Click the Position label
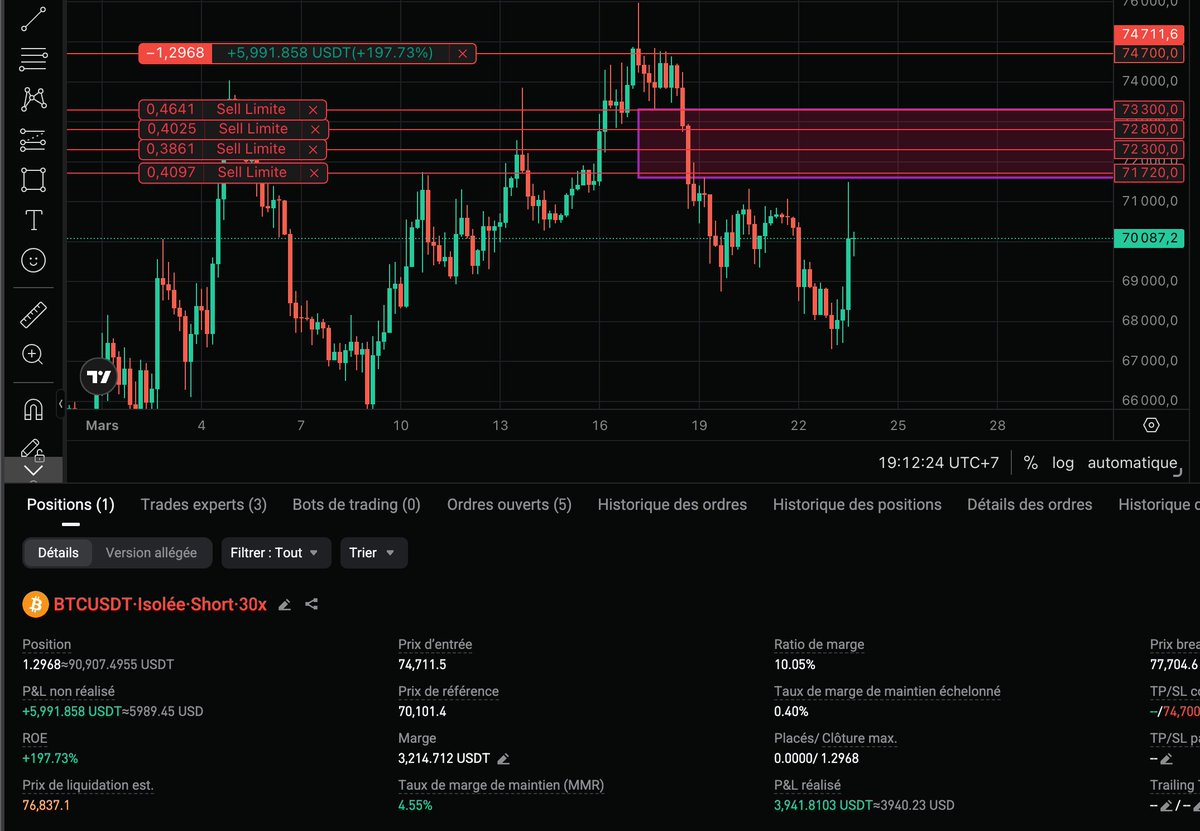This screenshot has height=831, width=1200. (47, 645)
